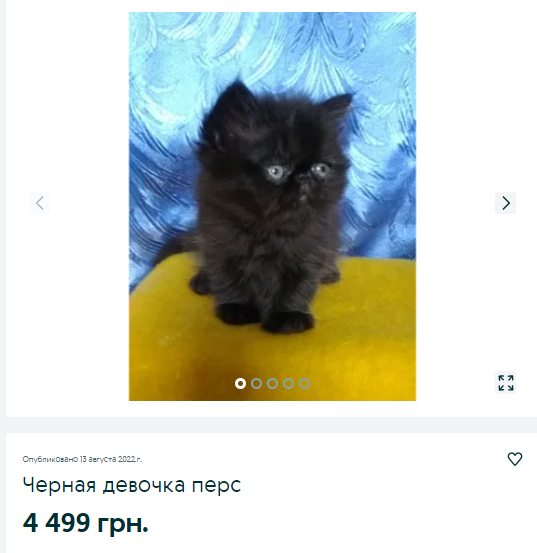Add listing to favorites with heart icon

[x=514, y=459]
